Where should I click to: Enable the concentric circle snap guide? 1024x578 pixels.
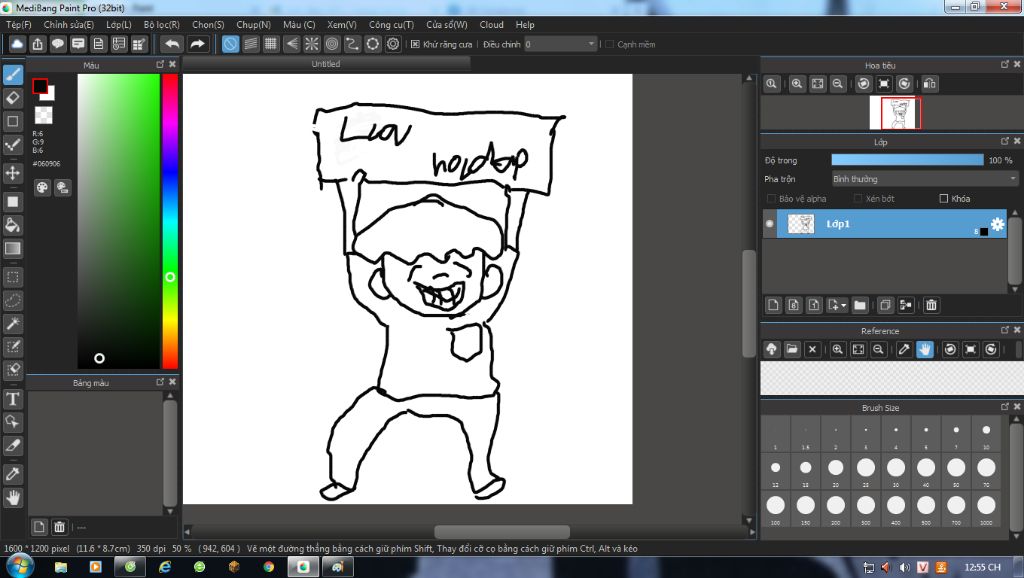coord(332,44)
